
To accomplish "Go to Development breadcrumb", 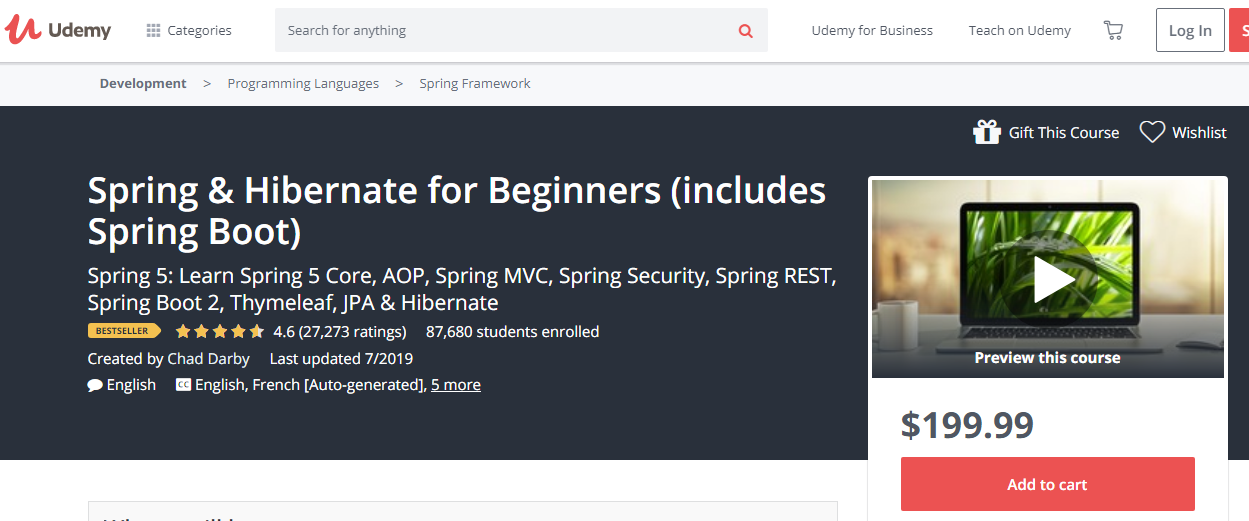I will pos(143,84).
